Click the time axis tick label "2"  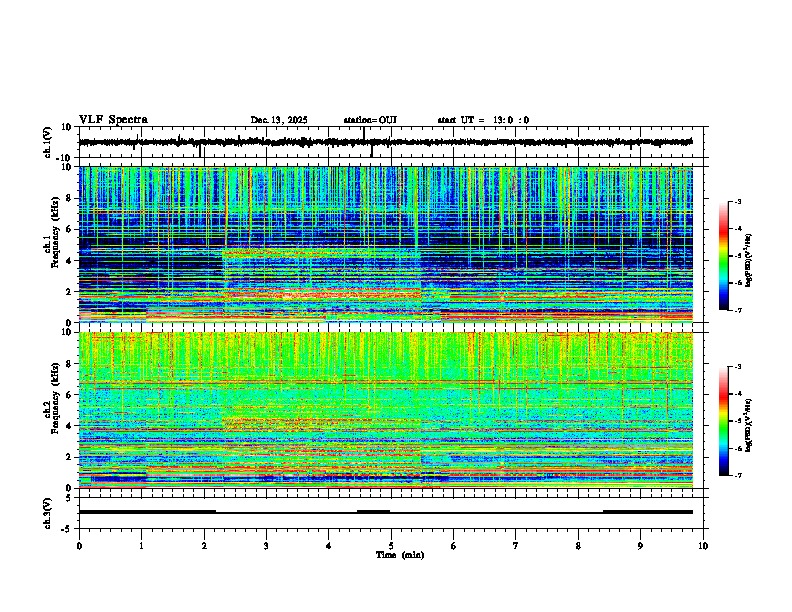pos(204,545)
